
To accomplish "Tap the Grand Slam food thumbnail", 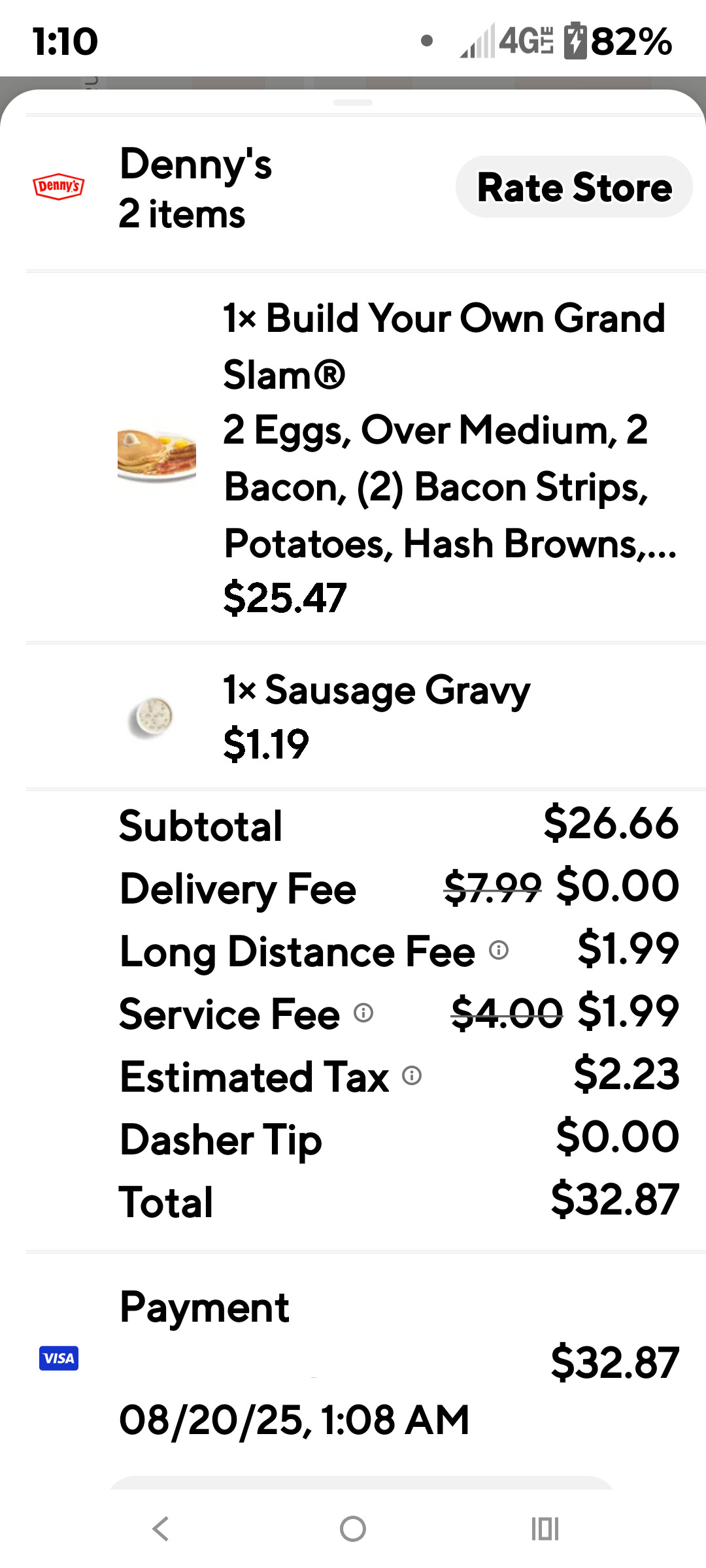I will (x=157, y=455).
